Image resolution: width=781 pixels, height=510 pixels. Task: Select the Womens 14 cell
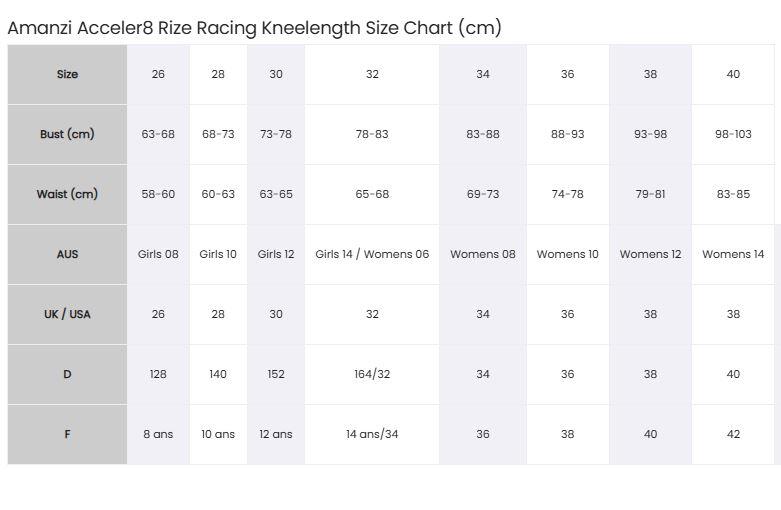pyautogui.click(x=733, y=255)
